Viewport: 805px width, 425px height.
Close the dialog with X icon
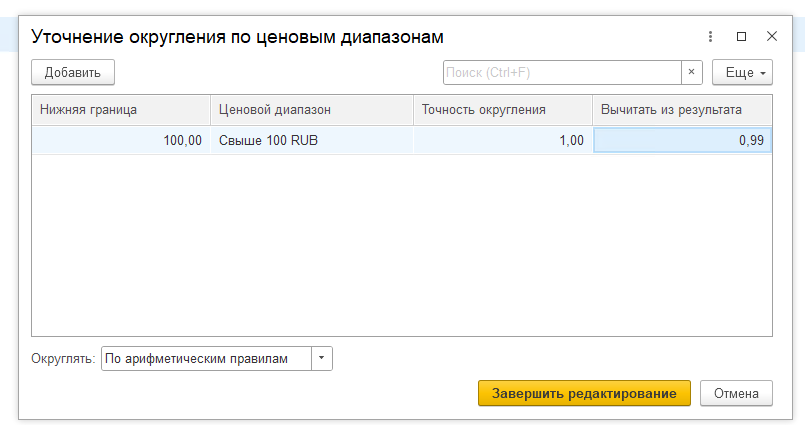(772, 36)
